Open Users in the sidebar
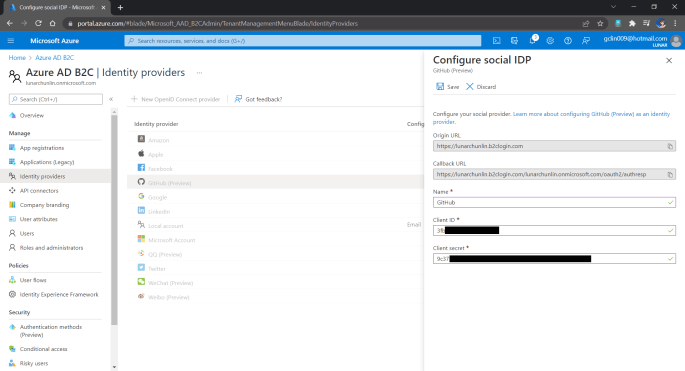 [27, 233]
